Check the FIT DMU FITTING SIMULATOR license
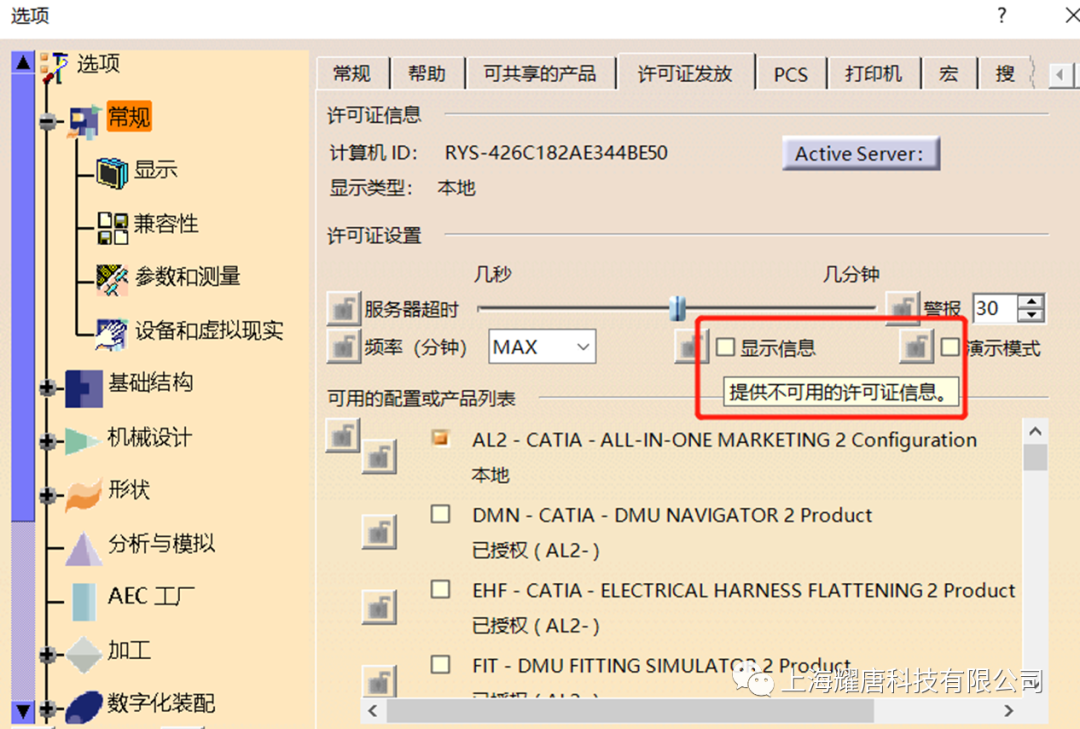 [440, 664]
